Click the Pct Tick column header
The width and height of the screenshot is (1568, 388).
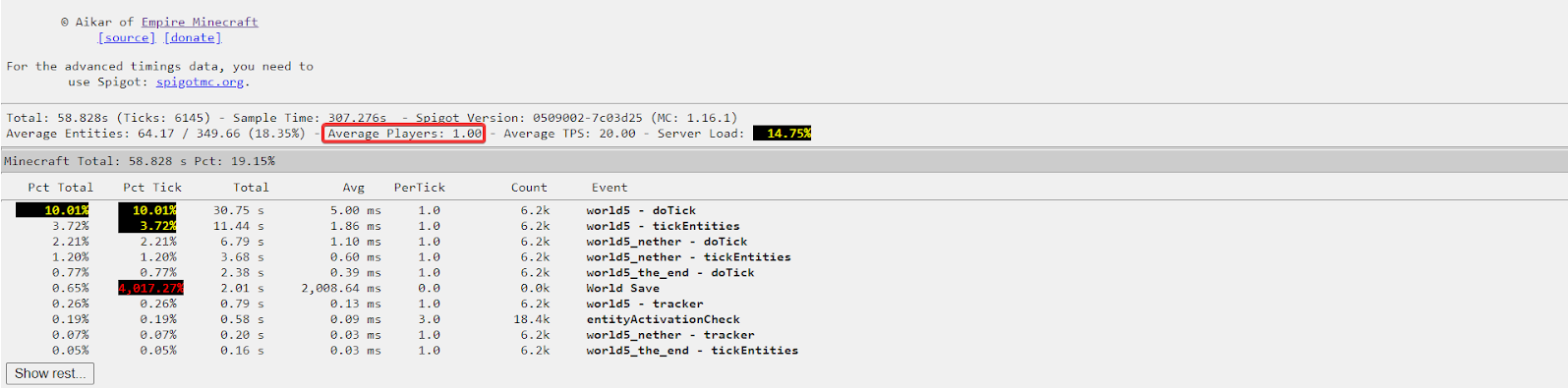coord(152,188)
